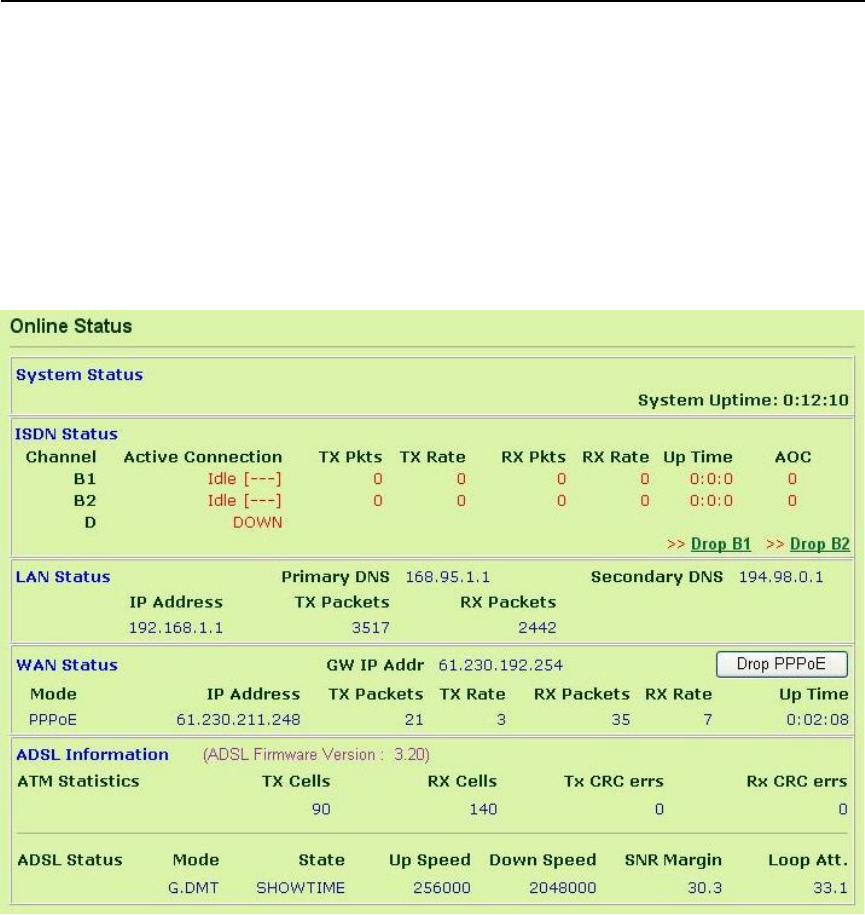Select gateway IP 61.230.192.254
The width and height of the screenshot is (865, 915).
click(x=501, y=665)
